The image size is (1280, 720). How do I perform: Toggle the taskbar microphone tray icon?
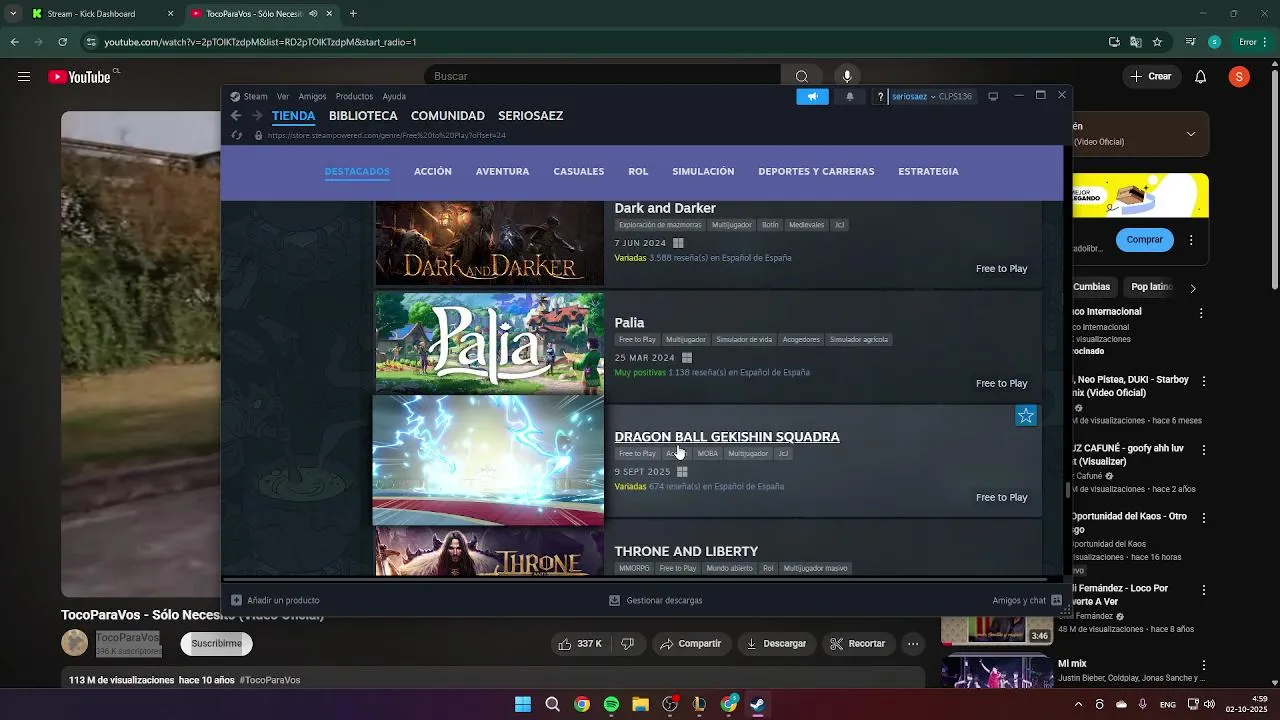click(1142, 704)
